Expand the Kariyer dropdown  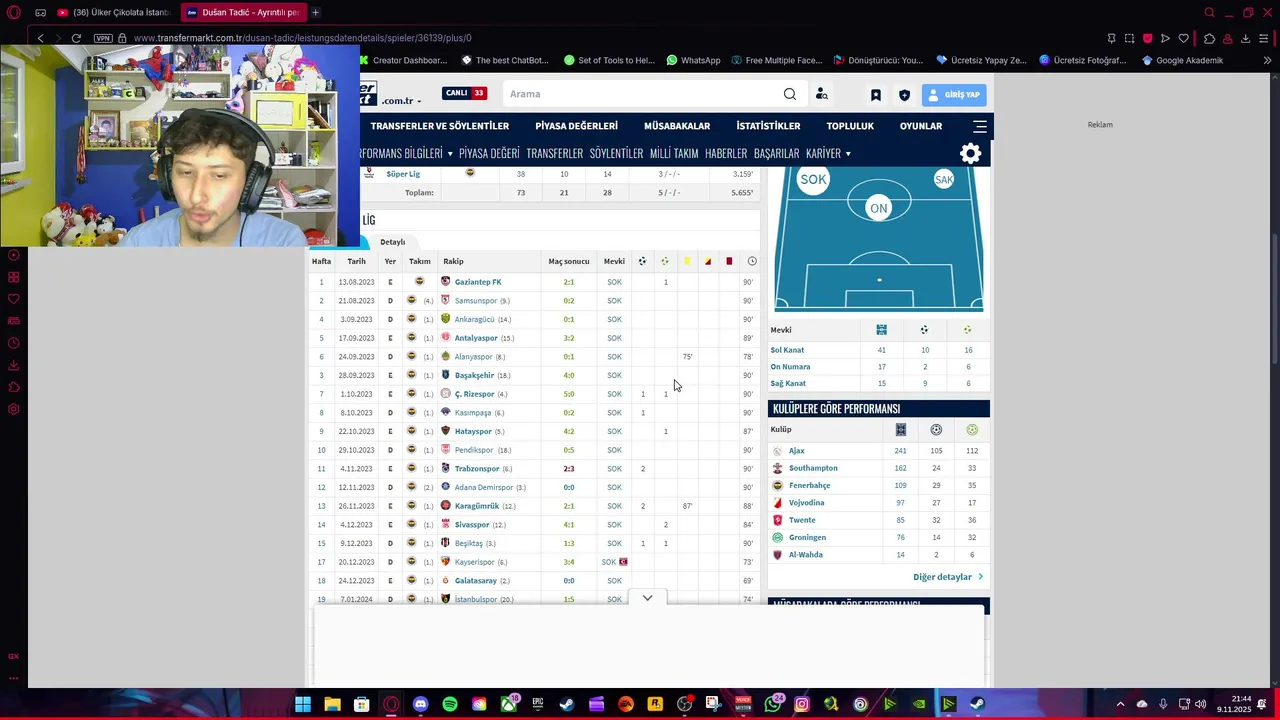coord(829,153)
